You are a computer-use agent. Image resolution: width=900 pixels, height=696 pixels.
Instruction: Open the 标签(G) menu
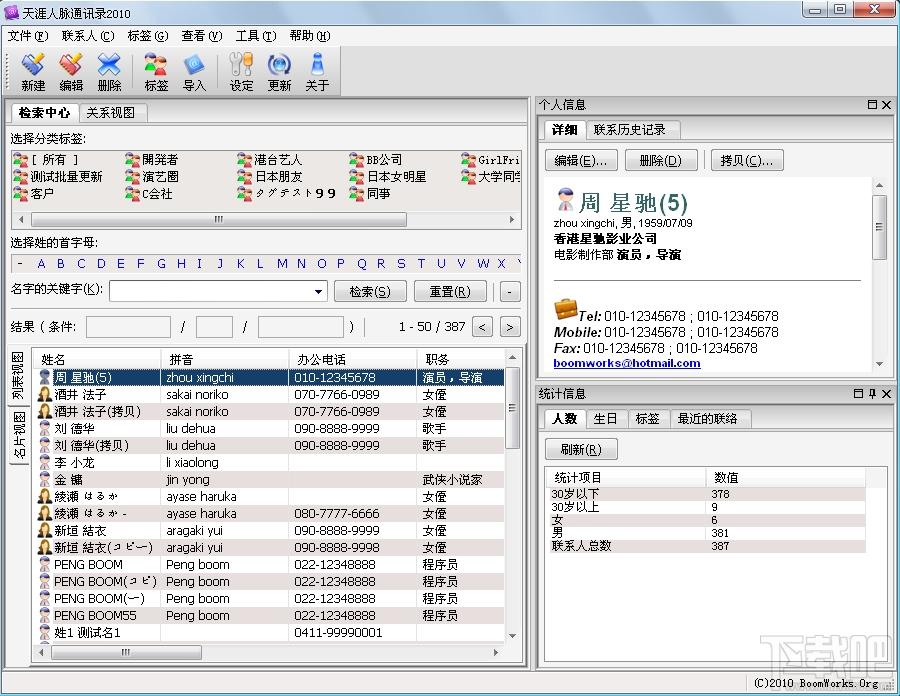click(x=148, y=36)
